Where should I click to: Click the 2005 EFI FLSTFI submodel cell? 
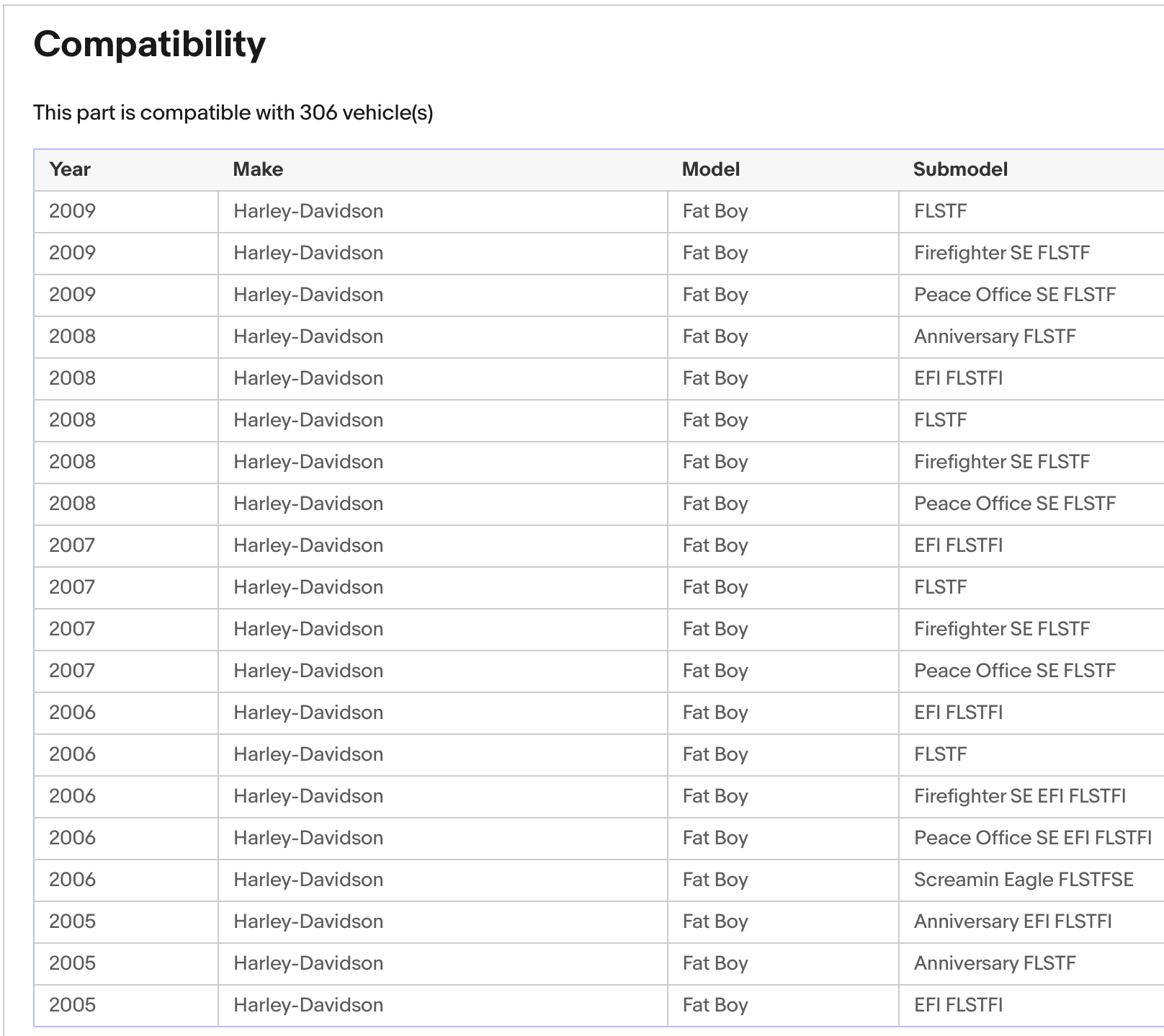point(958,1005)
